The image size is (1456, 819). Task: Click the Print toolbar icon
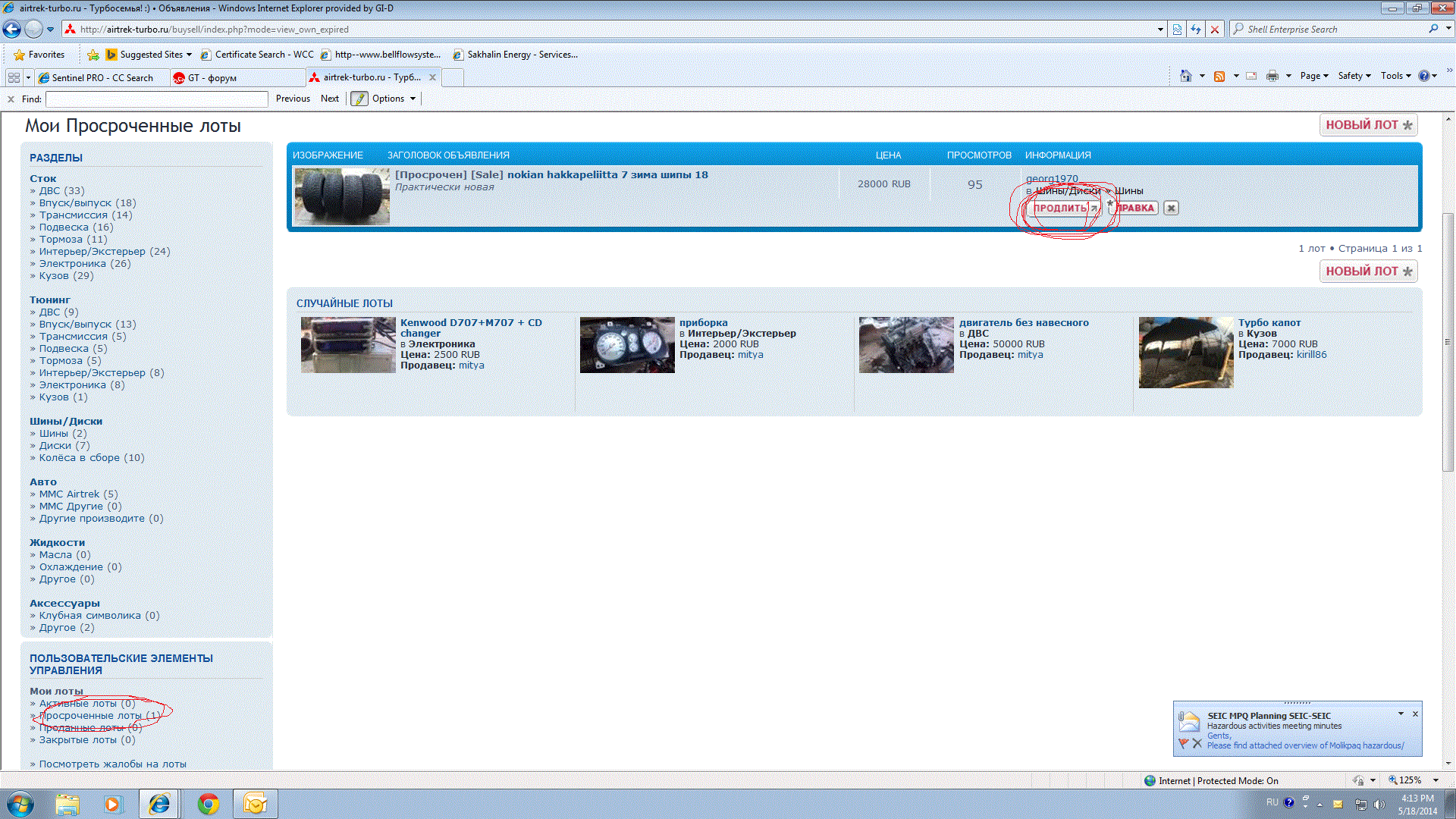pyautogui.click(x=1272, y=76)
